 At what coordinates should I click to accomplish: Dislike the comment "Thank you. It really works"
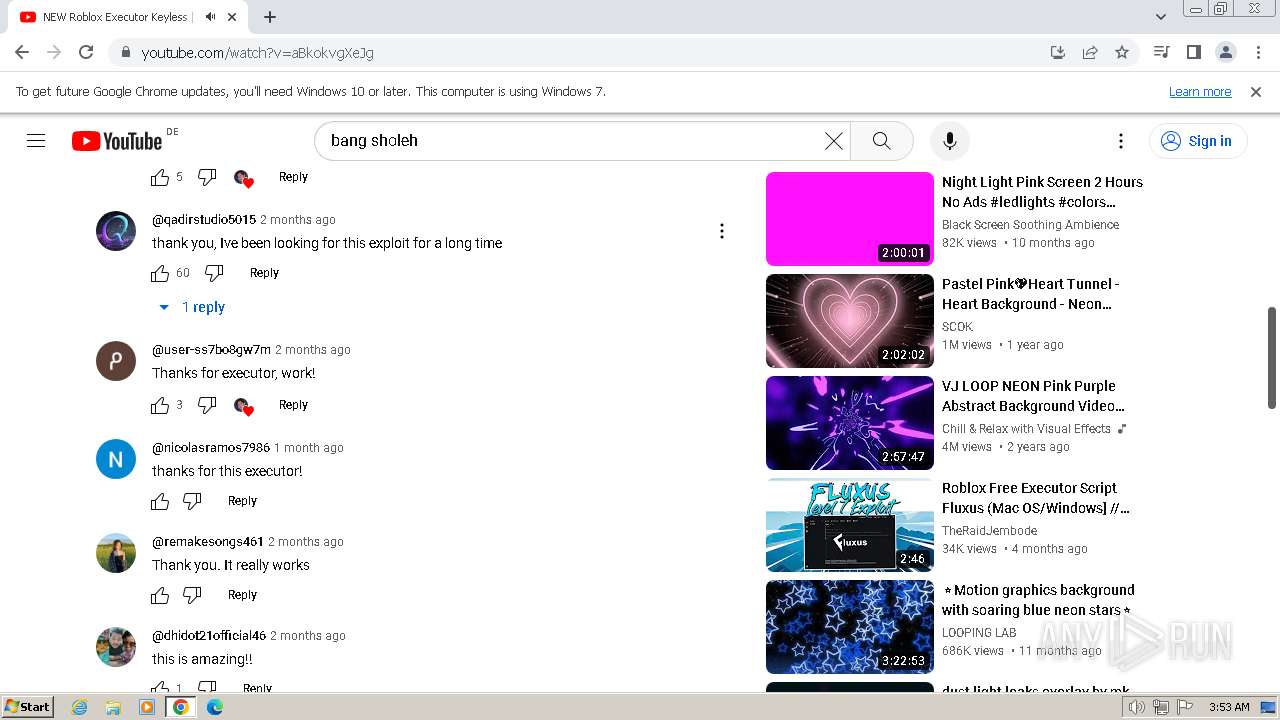[192, 595]
